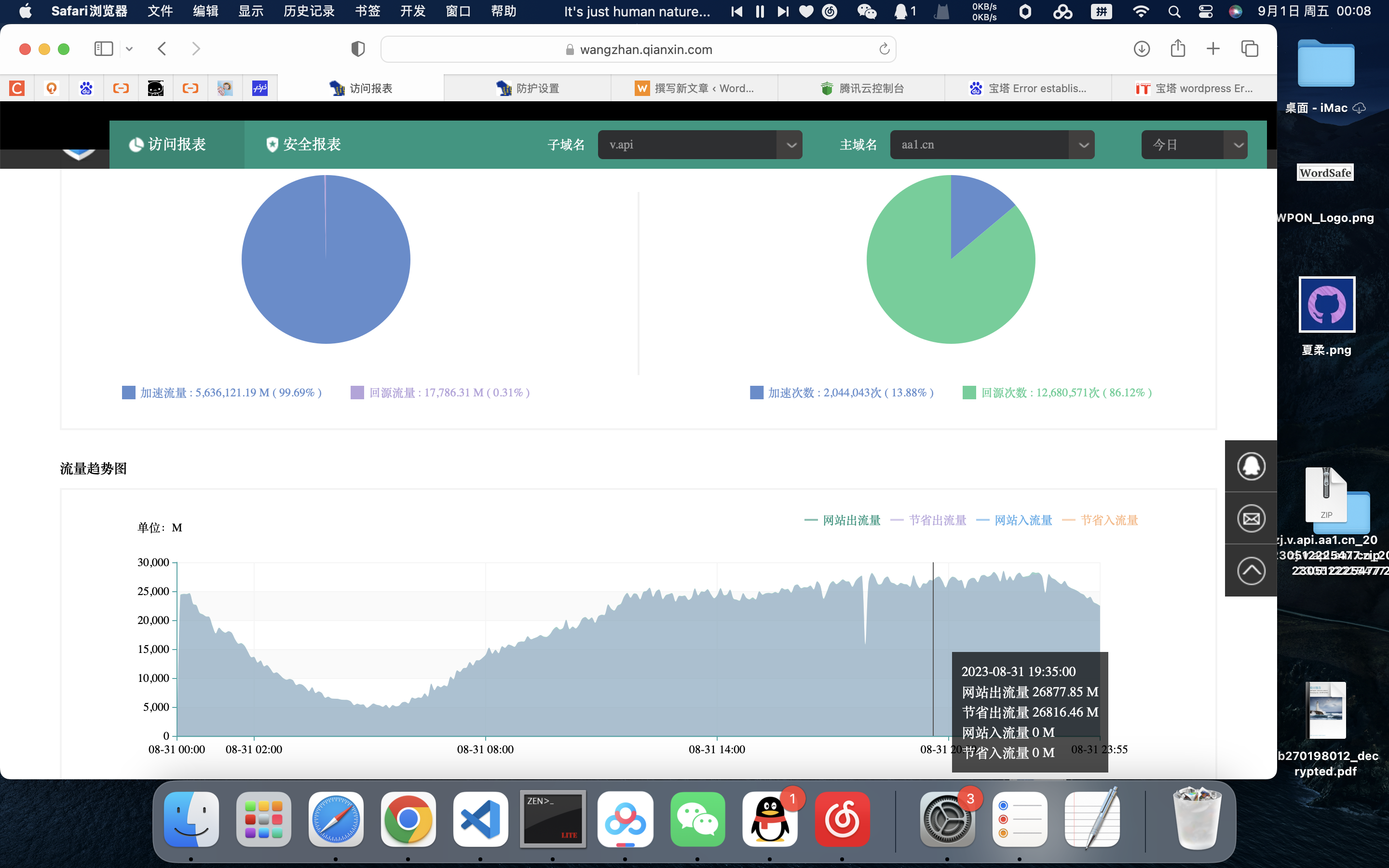Toggle 加速流量 pie legend item
This screenshot has width=1389, height=868.
point(222,393)
